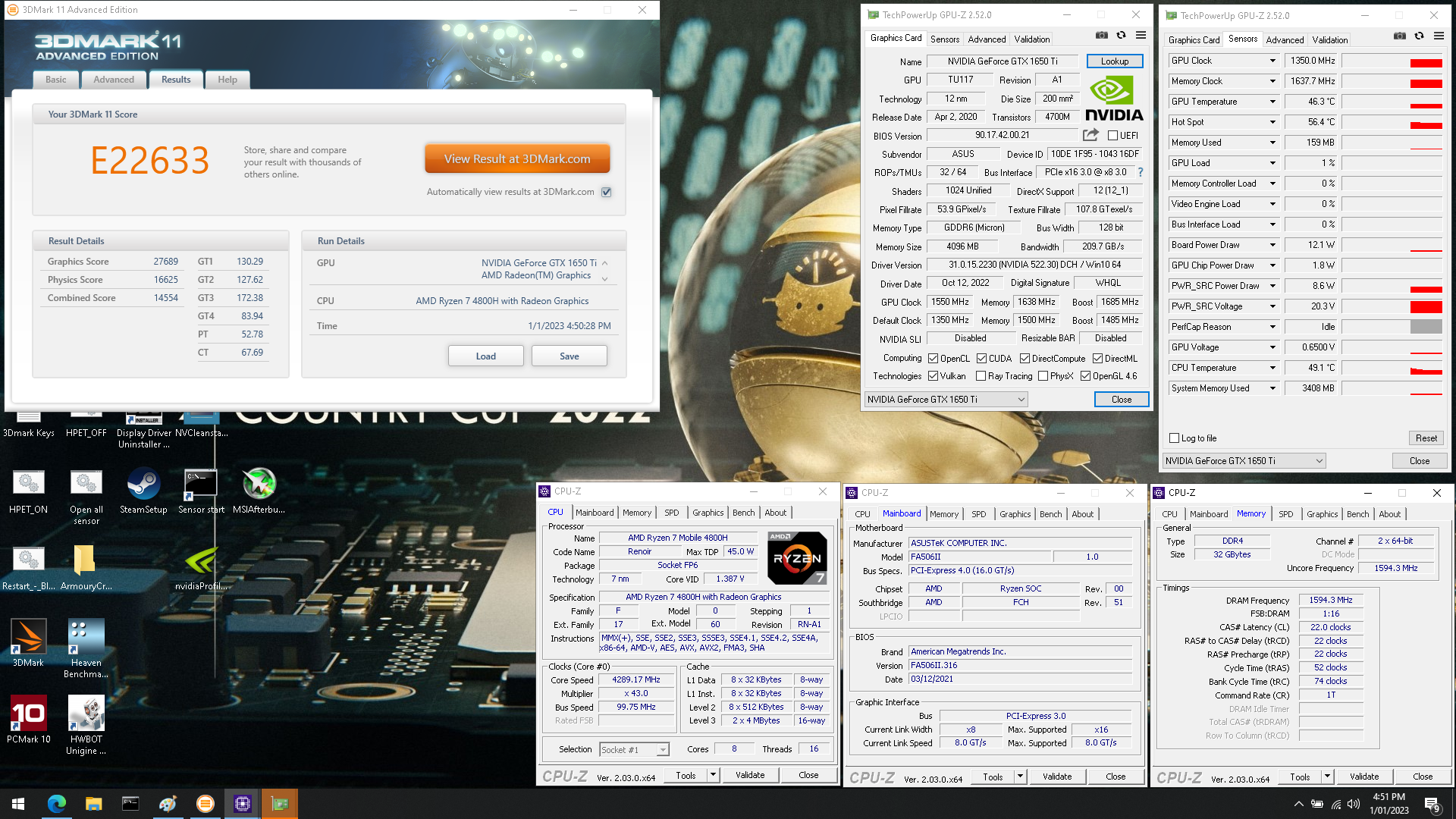The image size is (1456, 819).
Task: Click Ryzen 7 logo in CPU-Z
Action: (797, 558)
